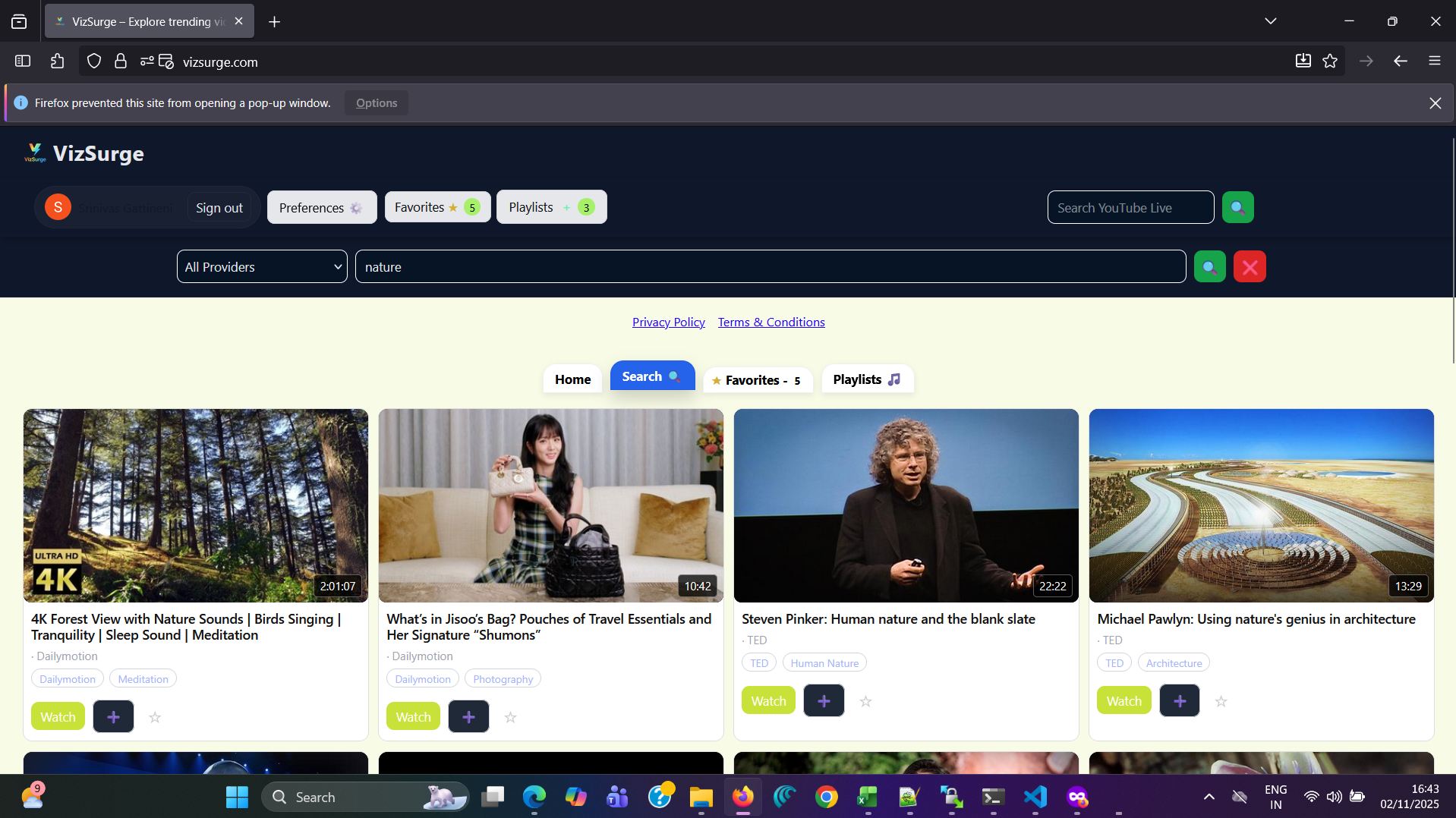Click the taskbar Search box

pos(366,797)
